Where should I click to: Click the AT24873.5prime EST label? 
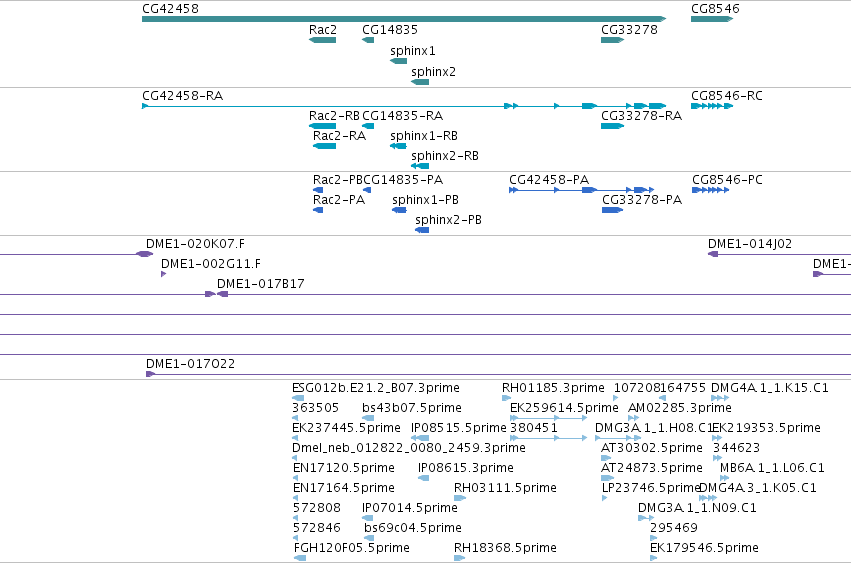point(651,468)
